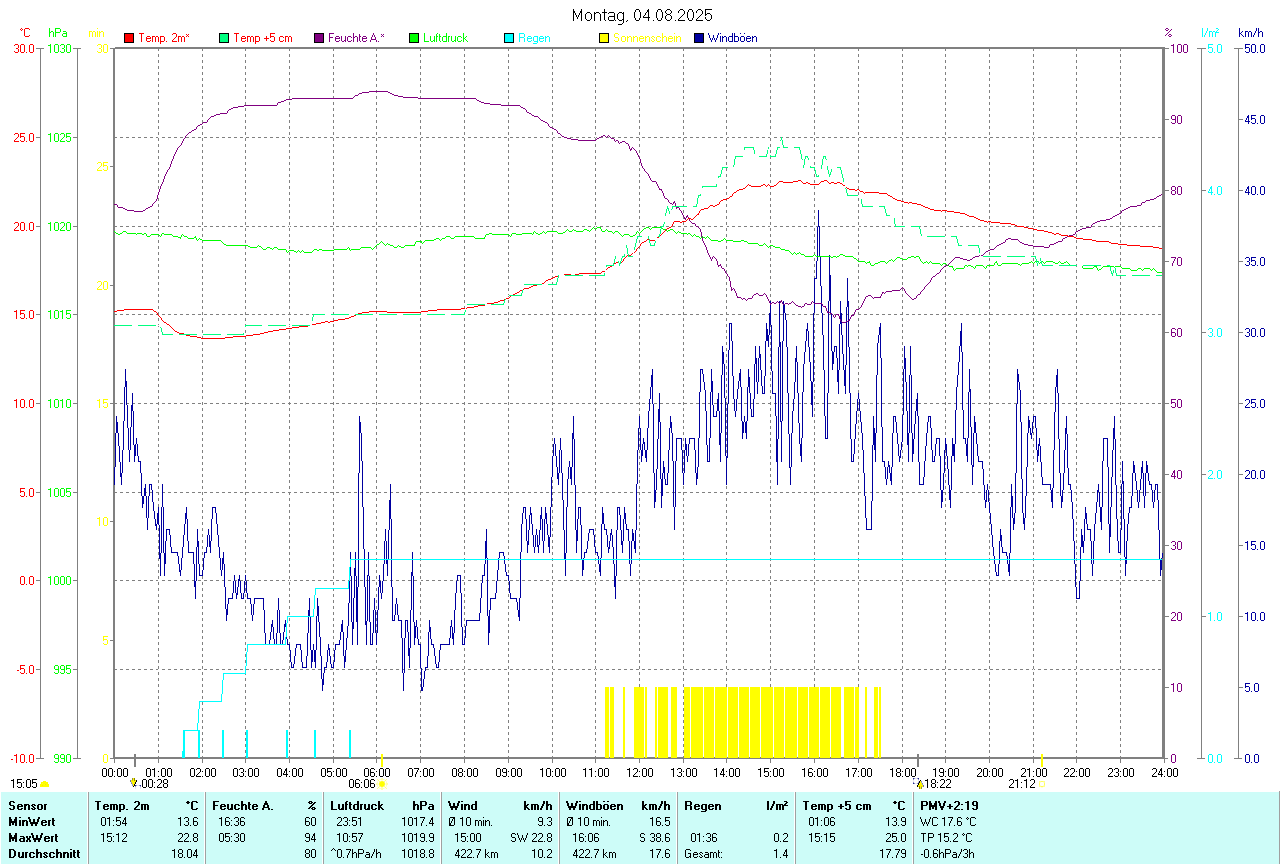
Task: Click the Sensor header in the statistics table
Action: (x=27, y=806)
